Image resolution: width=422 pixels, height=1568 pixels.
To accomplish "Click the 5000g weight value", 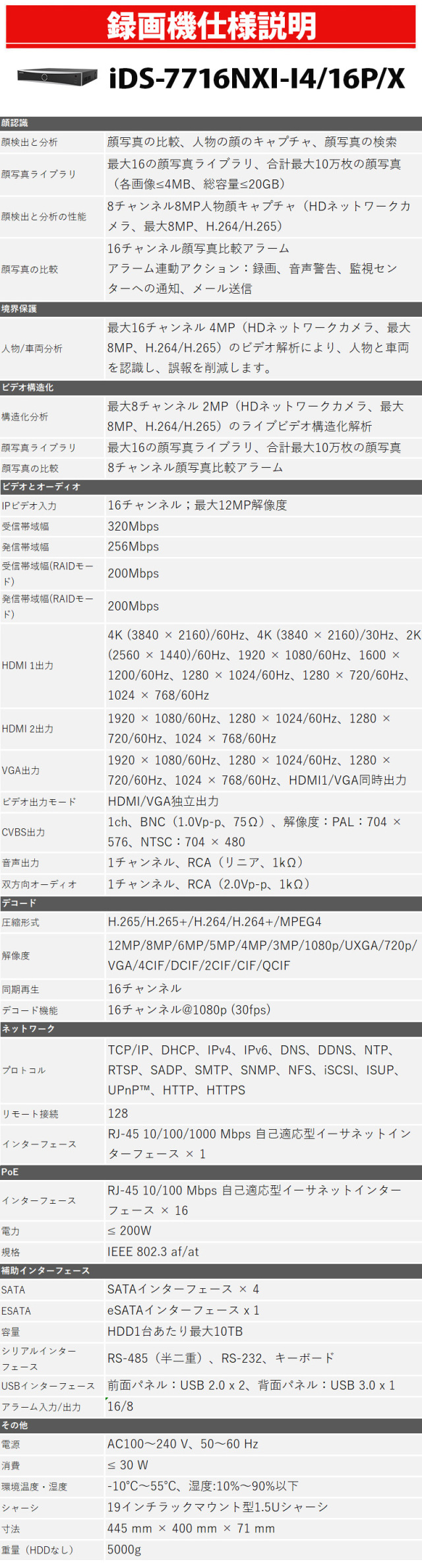I will coord(125,1550).
